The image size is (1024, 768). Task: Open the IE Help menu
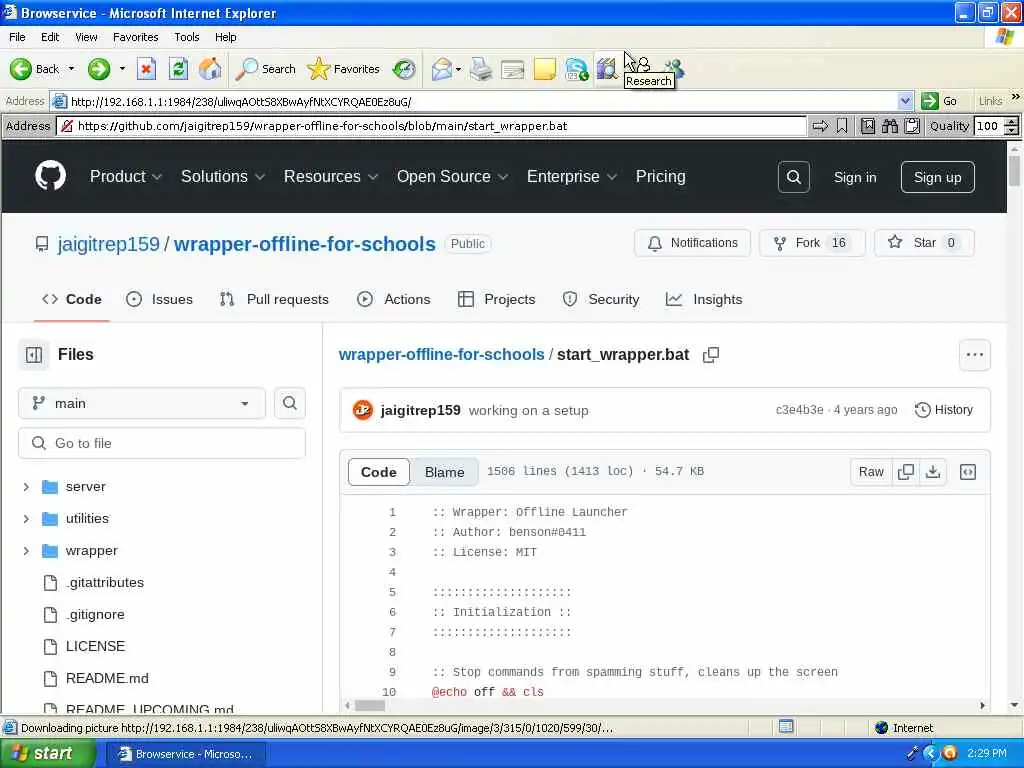tap(225, 37)
